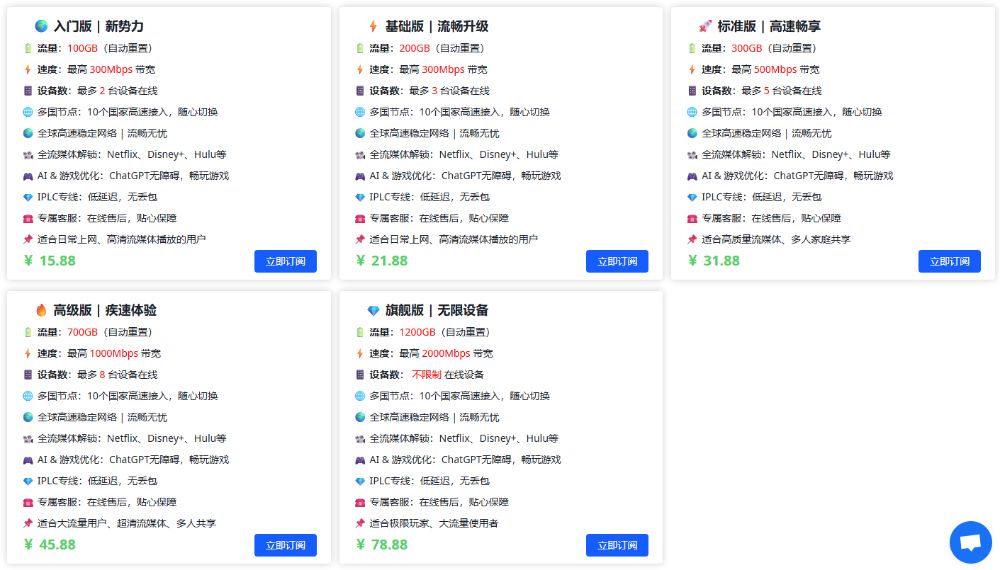Viewport: 1000px width, 570px height.
Task: Click the 全流媒体解锁 icon in 旗舰版 card
Action: click(x=360, y=439)
